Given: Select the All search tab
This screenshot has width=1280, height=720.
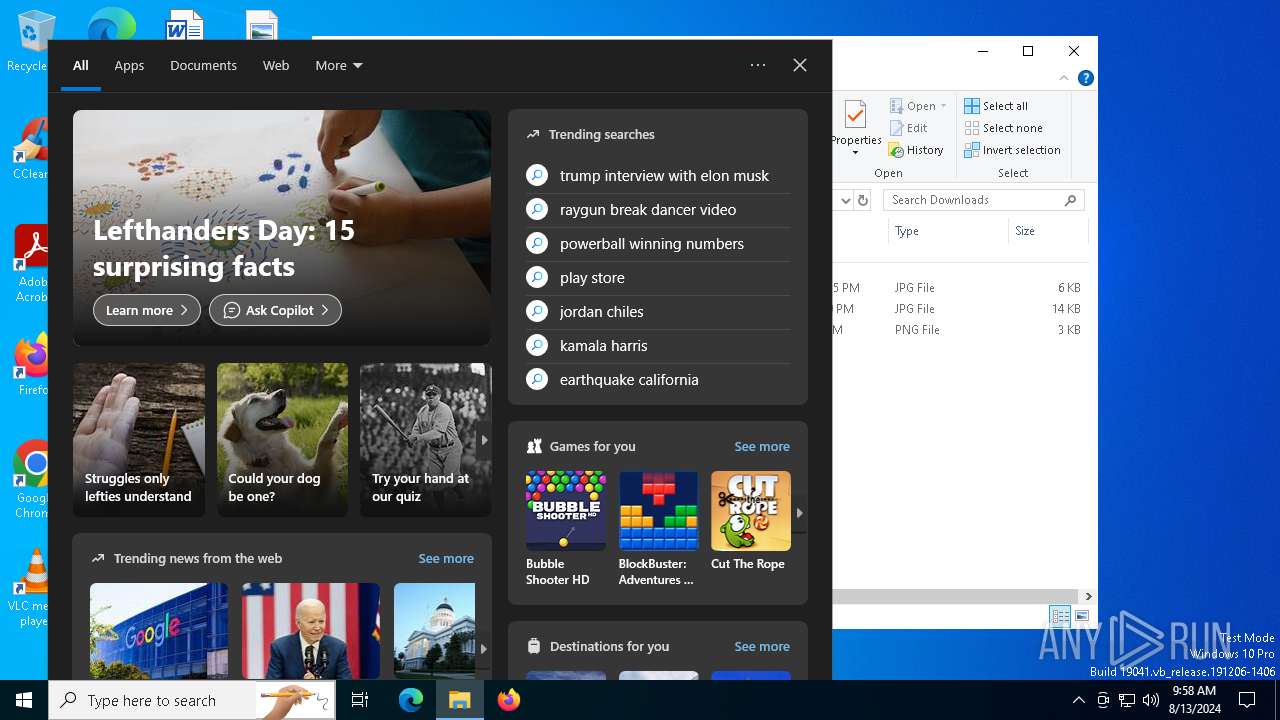Looking at the screenshot, I should pyautogui.click(x=81, y=65).
